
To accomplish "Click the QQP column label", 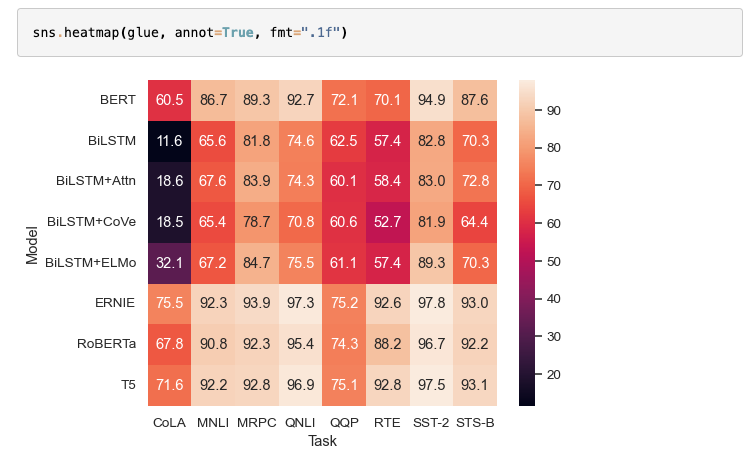I will tap(343, 422).
